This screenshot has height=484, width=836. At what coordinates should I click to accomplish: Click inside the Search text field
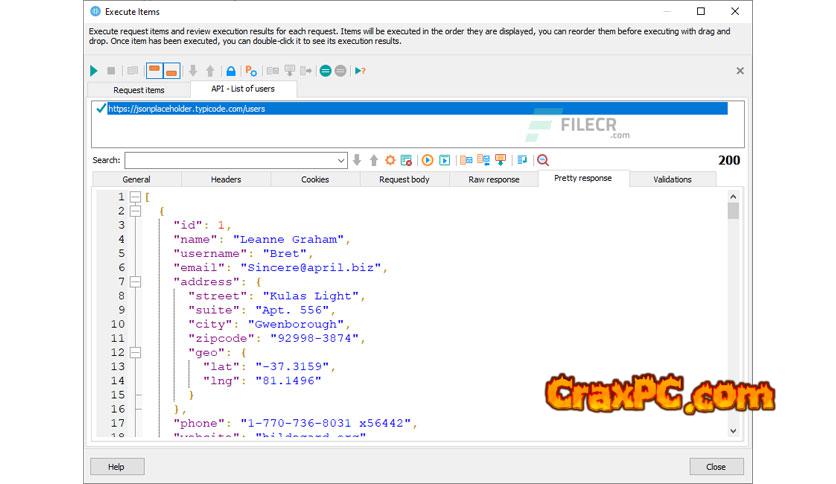[x=230, y=160]
